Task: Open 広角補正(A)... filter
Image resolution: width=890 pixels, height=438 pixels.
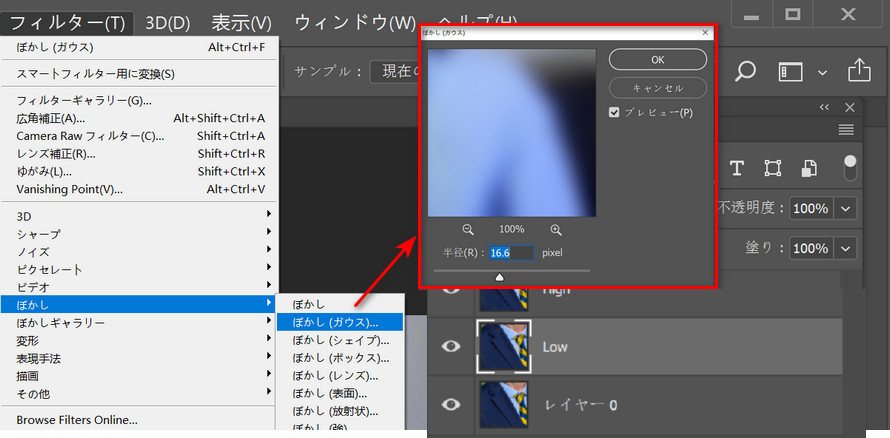Action: coord(140,119)
